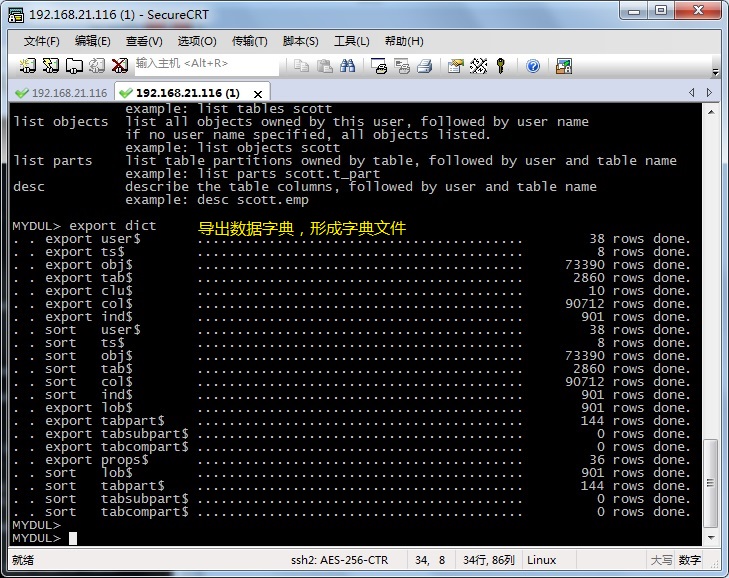Click the Print Screen toolbar icon
Viewport: 729px width, 578px height.
[379, 66]
